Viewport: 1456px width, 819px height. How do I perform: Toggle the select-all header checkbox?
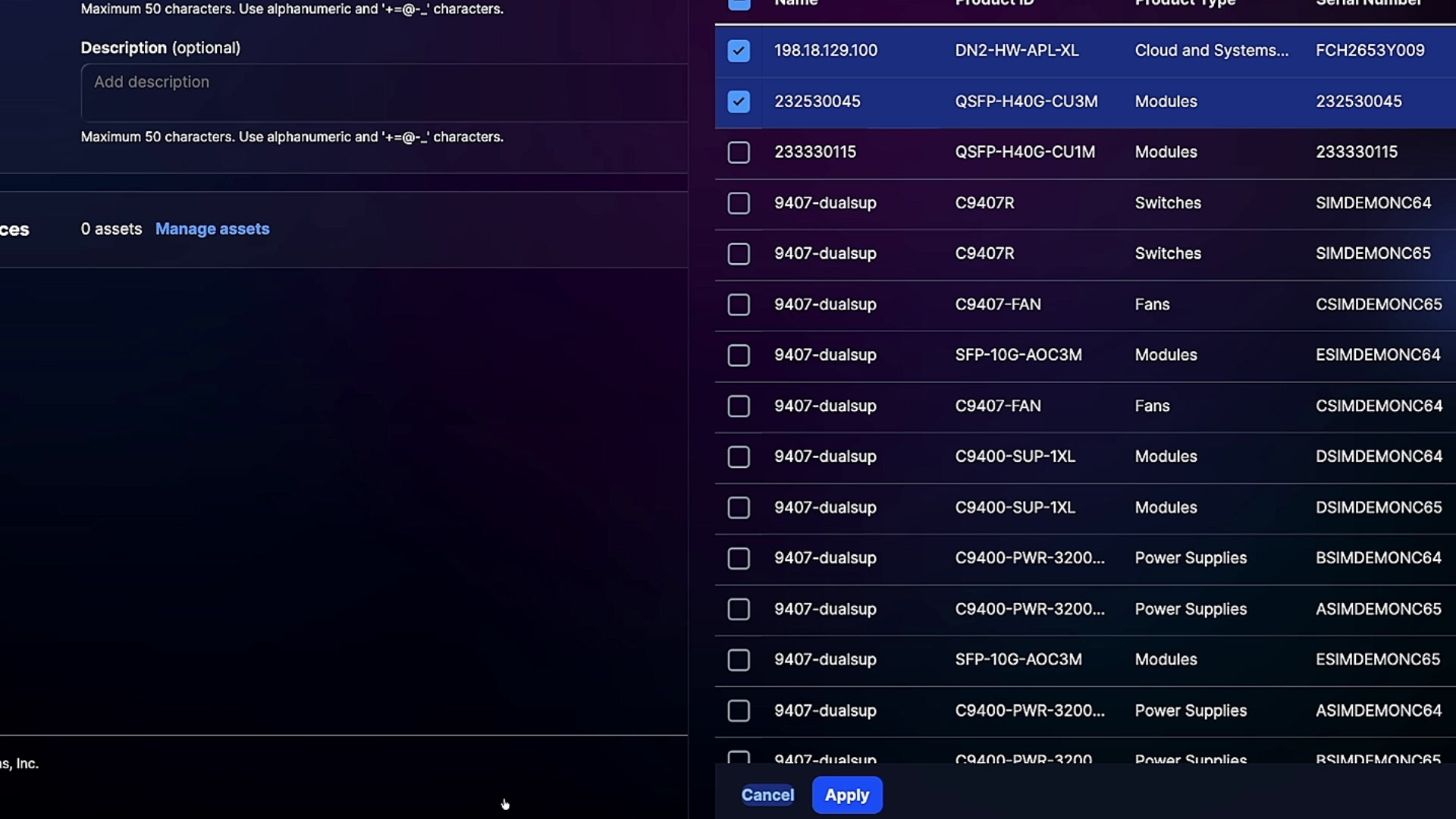pos(739,3)
